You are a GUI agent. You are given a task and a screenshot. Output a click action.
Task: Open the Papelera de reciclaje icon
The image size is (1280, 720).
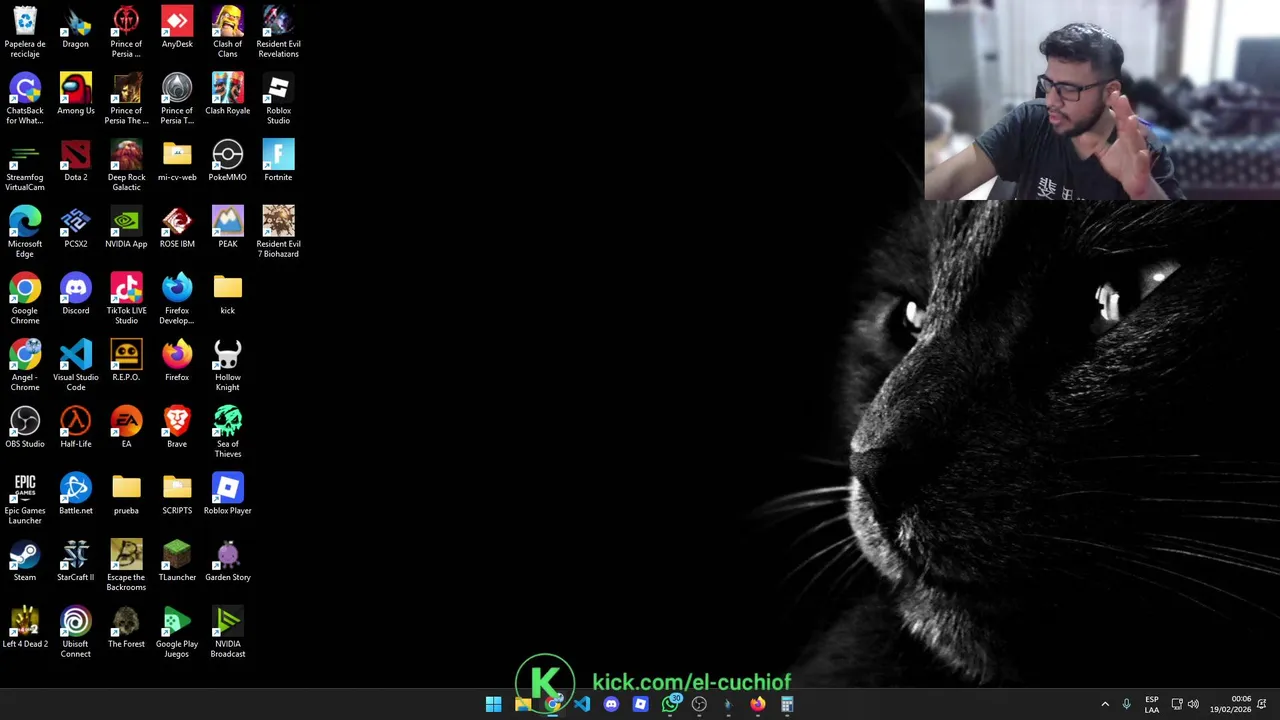(25, 32)
